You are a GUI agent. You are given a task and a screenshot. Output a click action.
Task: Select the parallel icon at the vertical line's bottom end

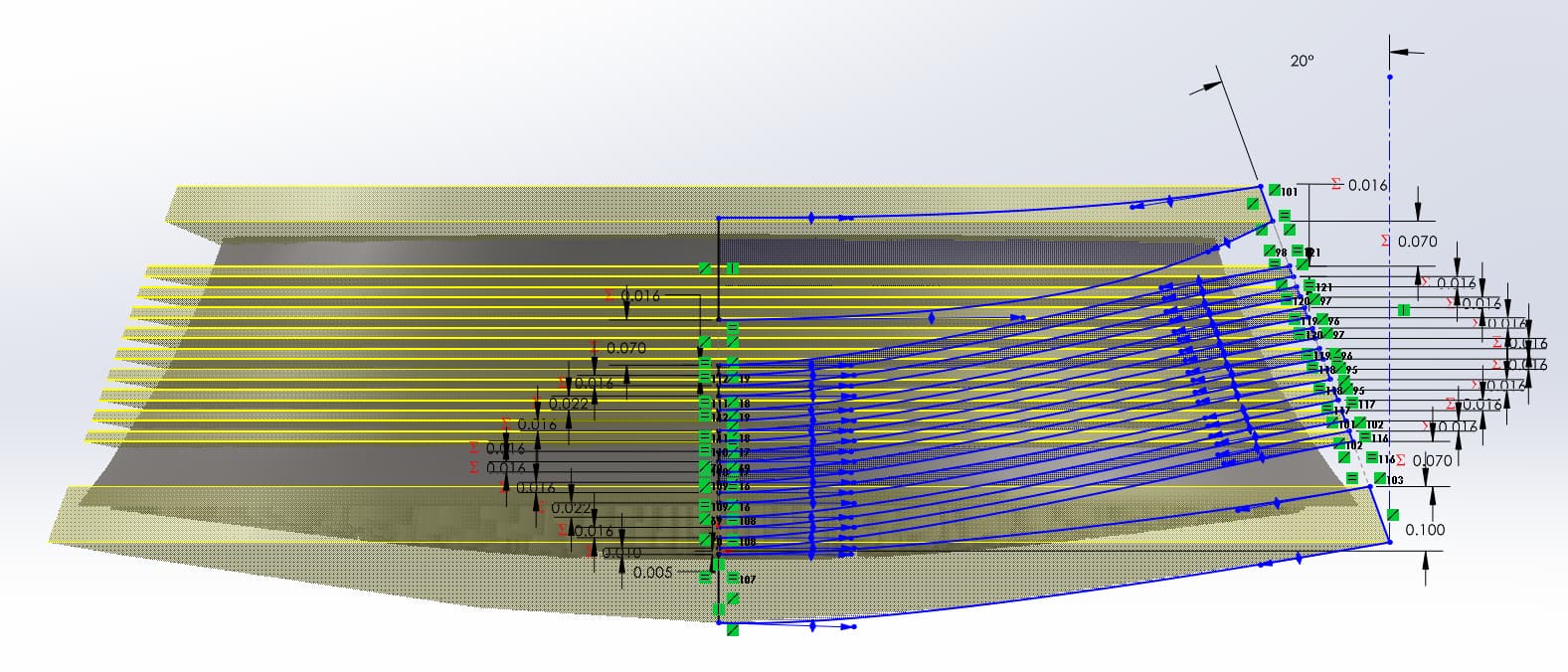tap(733, 629)
